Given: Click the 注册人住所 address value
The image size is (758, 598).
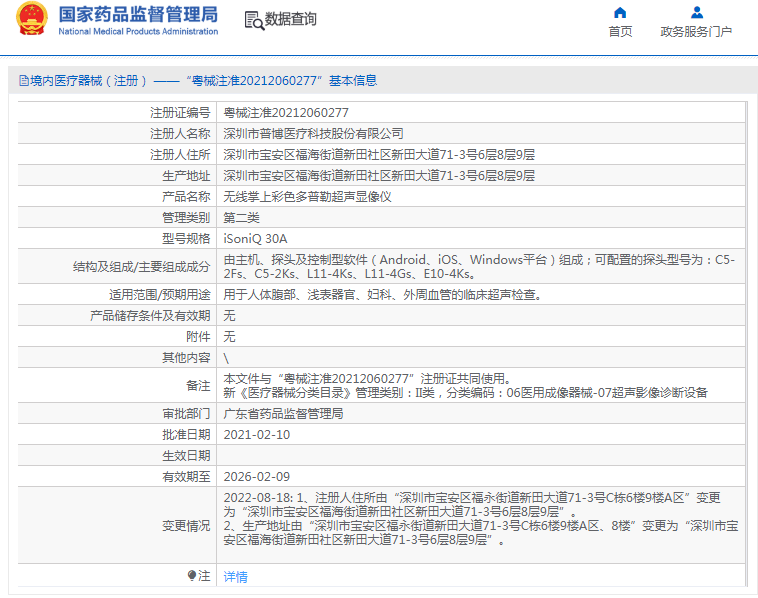Looking at the screenshot, I should pyautogui.click(x=379, y=155).
